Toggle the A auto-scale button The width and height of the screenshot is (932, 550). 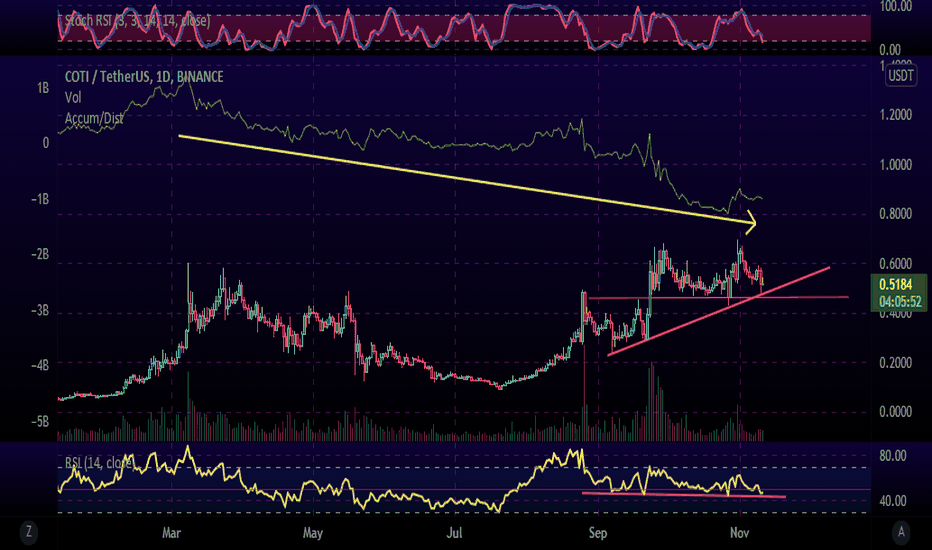(901, 532)
